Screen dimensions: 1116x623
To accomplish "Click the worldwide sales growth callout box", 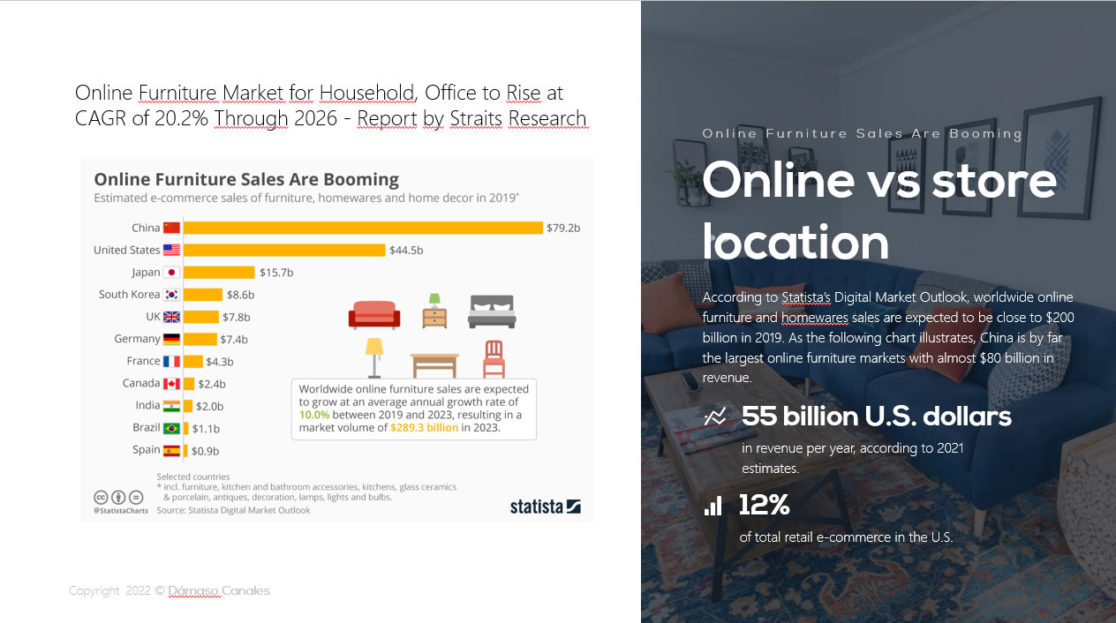I will point(413,408).
